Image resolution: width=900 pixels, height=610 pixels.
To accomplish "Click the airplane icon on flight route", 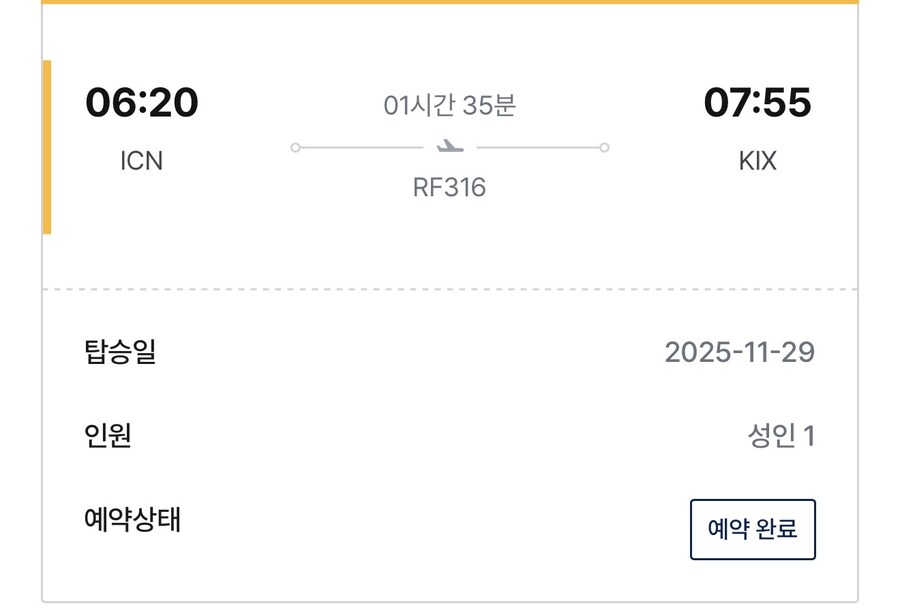I will [x=450, y=148].
